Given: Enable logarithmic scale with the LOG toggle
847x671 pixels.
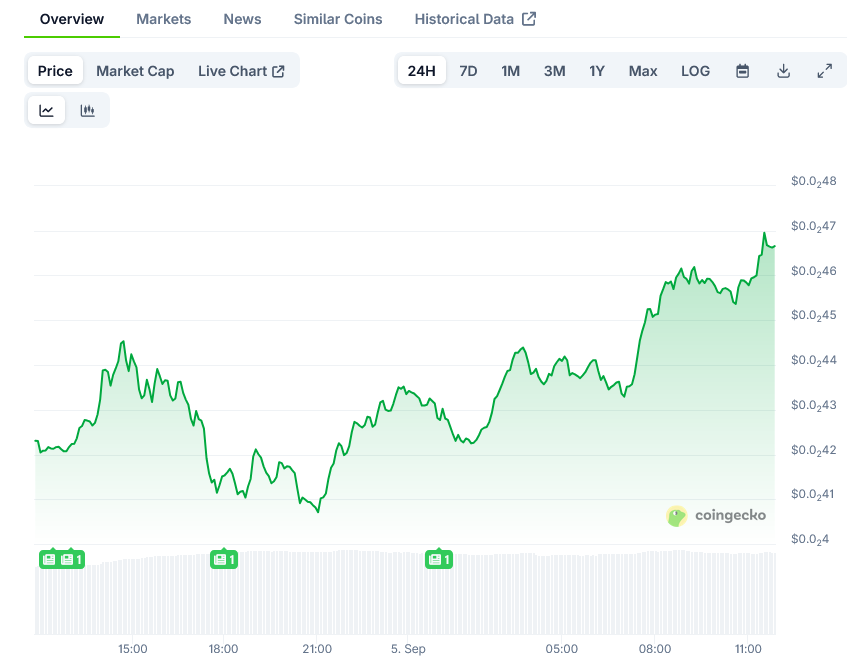Looking at the screenshot, I should (695, 71).
